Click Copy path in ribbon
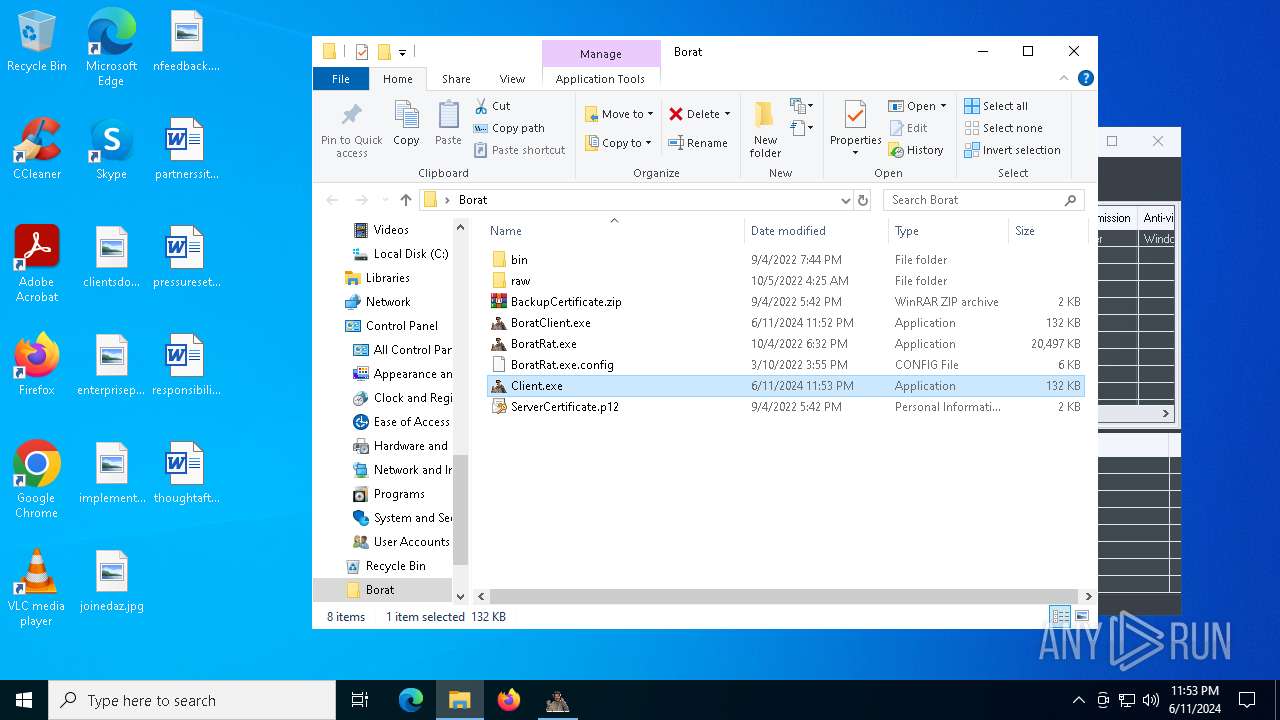 click(509, 128)
